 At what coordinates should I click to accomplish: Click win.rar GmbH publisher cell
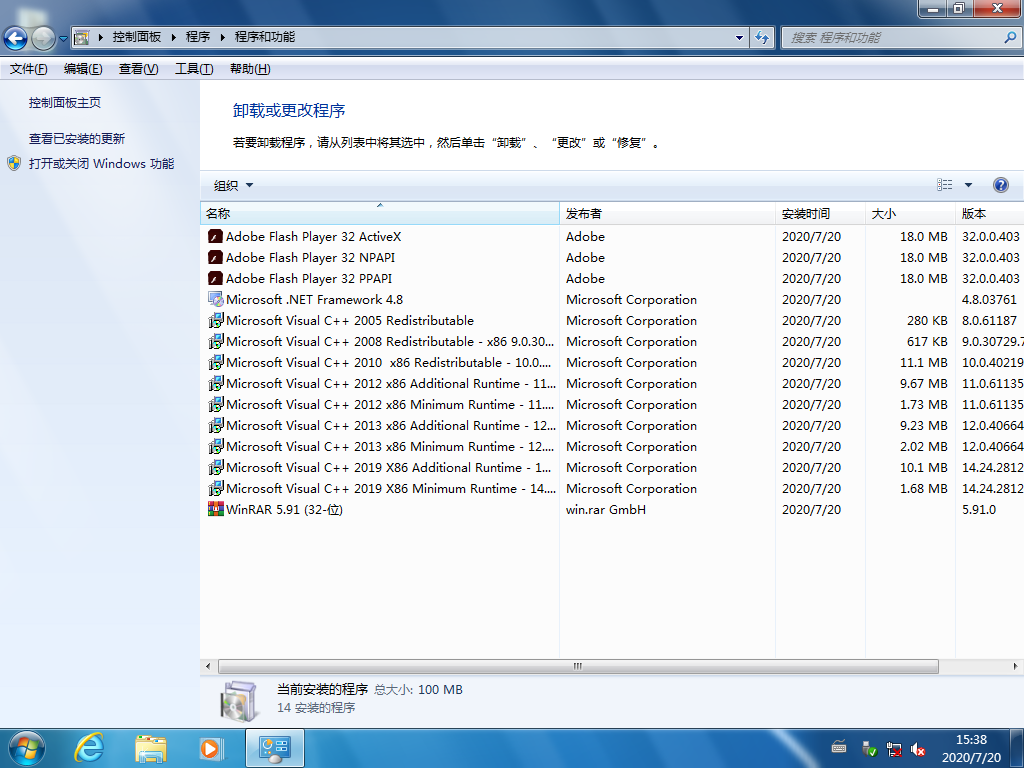click(x=605, y=509)
